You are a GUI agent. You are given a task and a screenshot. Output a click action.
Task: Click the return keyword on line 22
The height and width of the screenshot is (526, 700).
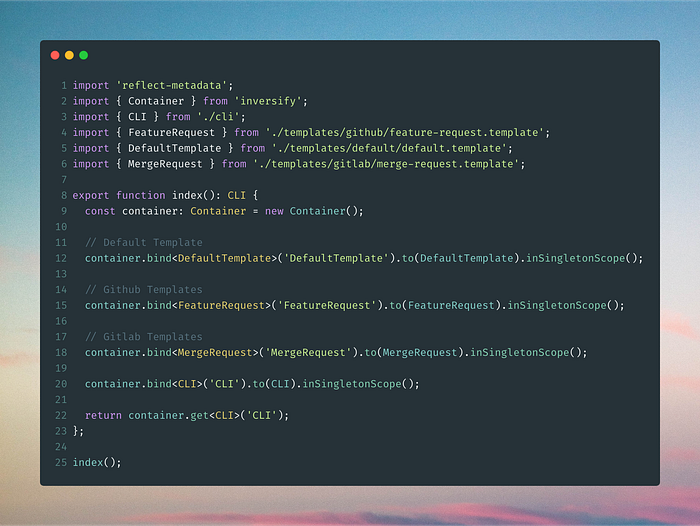[x=103, y=416]
